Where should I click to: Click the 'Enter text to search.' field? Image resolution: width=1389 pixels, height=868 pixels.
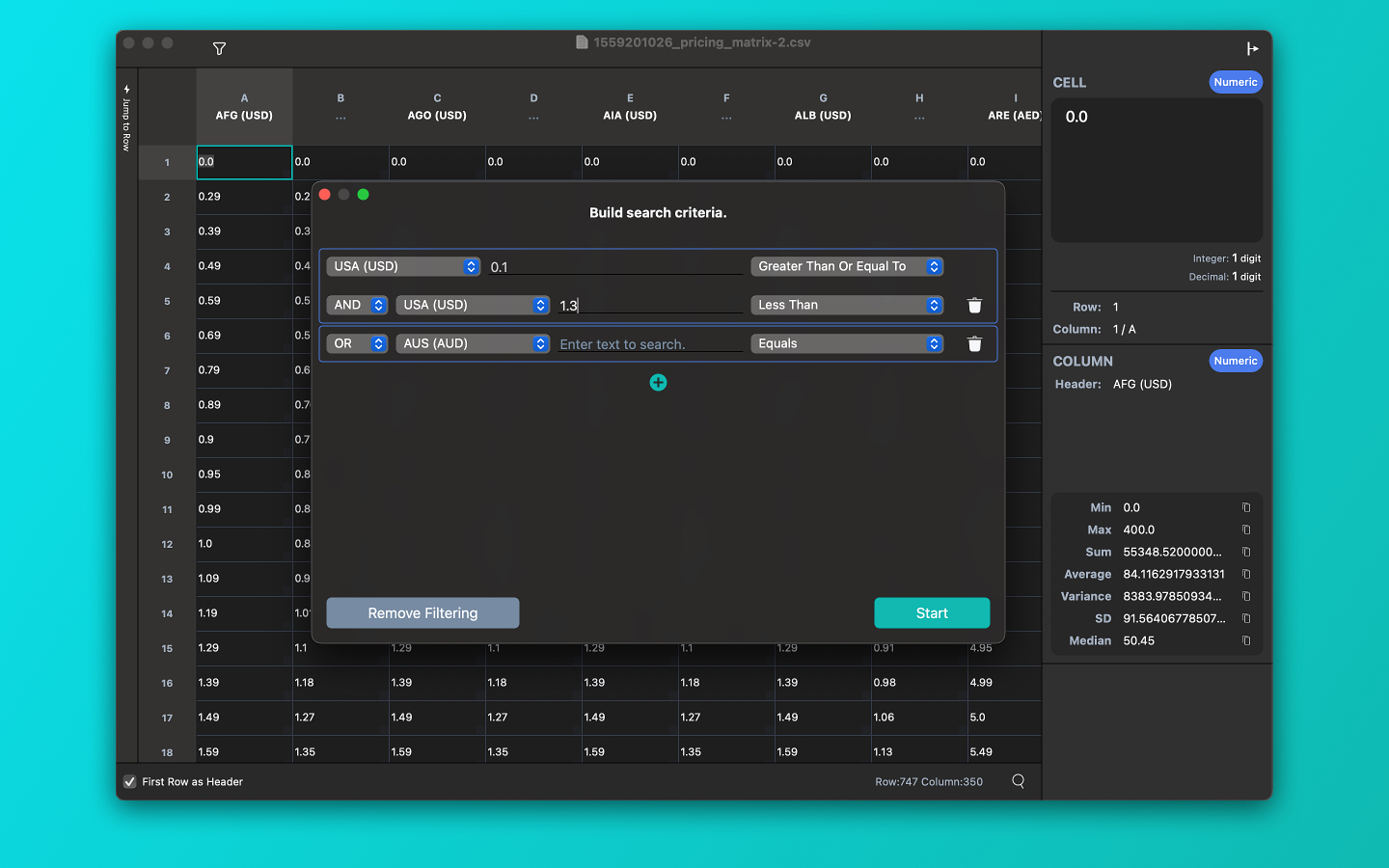point(650,344)
